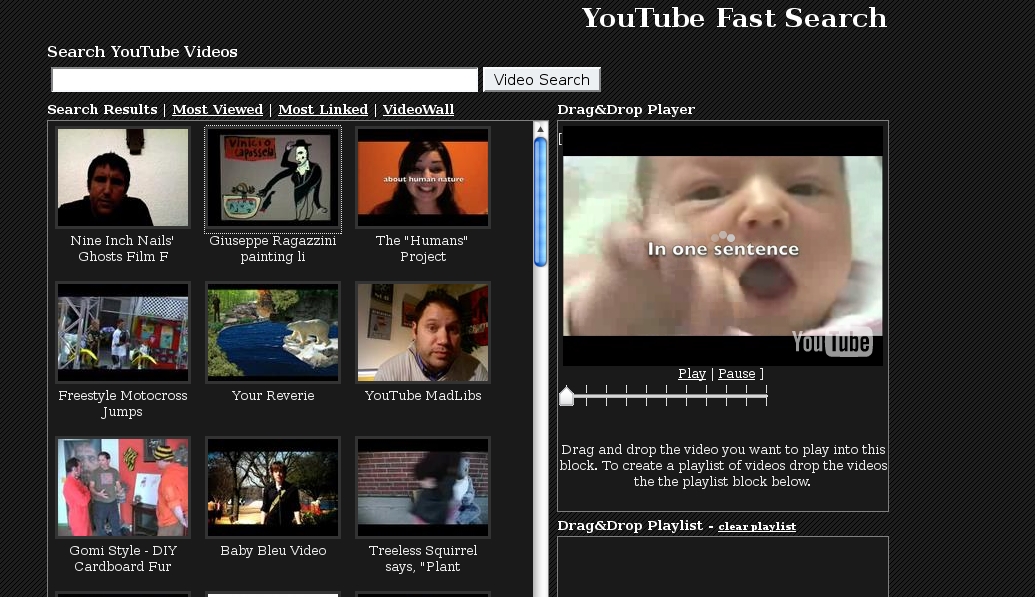The width and height of the screenshot is (1035, 597).
Task: Click the Gomi Style DIY Cardboard thumbnail
Action: [123, 487]
